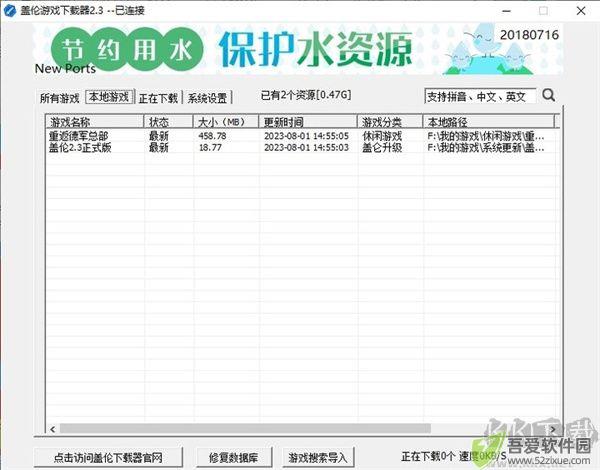Click the resource count 已有2个资源[0.47G]

point(306,95)
